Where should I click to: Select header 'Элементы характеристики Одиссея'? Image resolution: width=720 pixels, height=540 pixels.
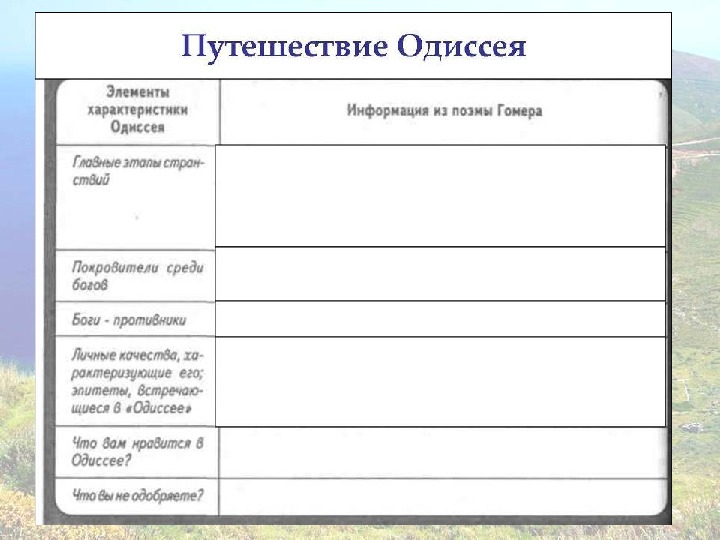click(x=138, y=109)
